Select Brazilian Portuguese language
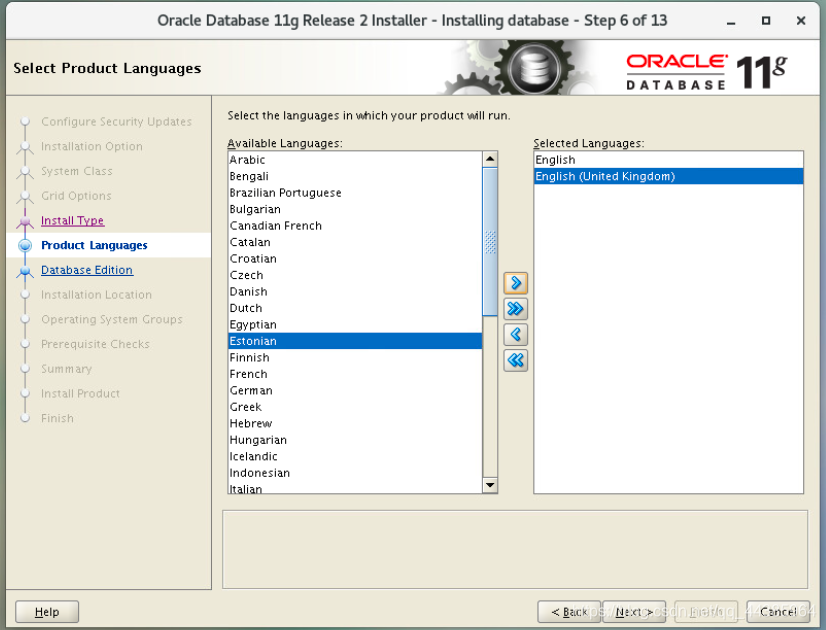 click(355, 192)
